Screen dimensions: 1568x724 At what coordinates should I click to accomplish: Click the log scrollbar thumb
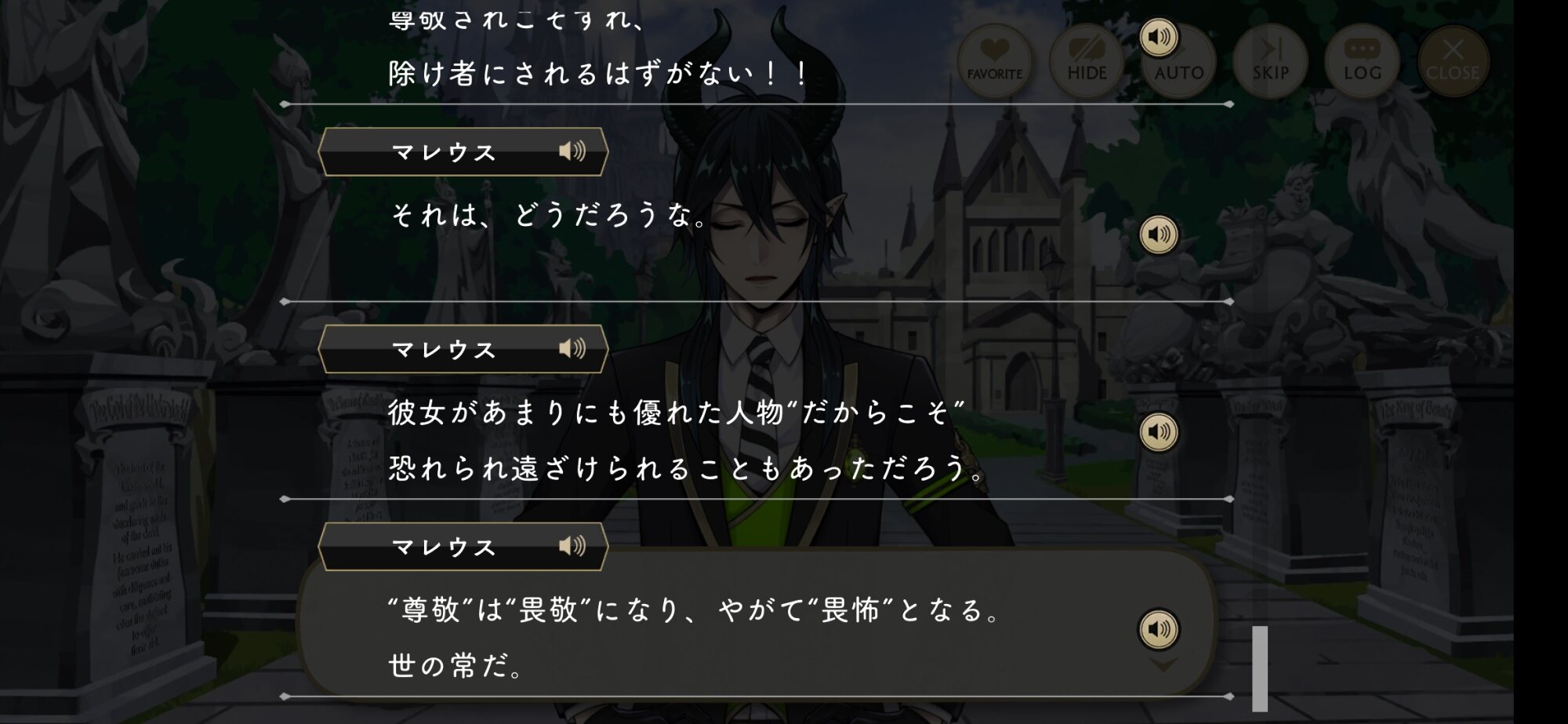tap(1260, 669)
